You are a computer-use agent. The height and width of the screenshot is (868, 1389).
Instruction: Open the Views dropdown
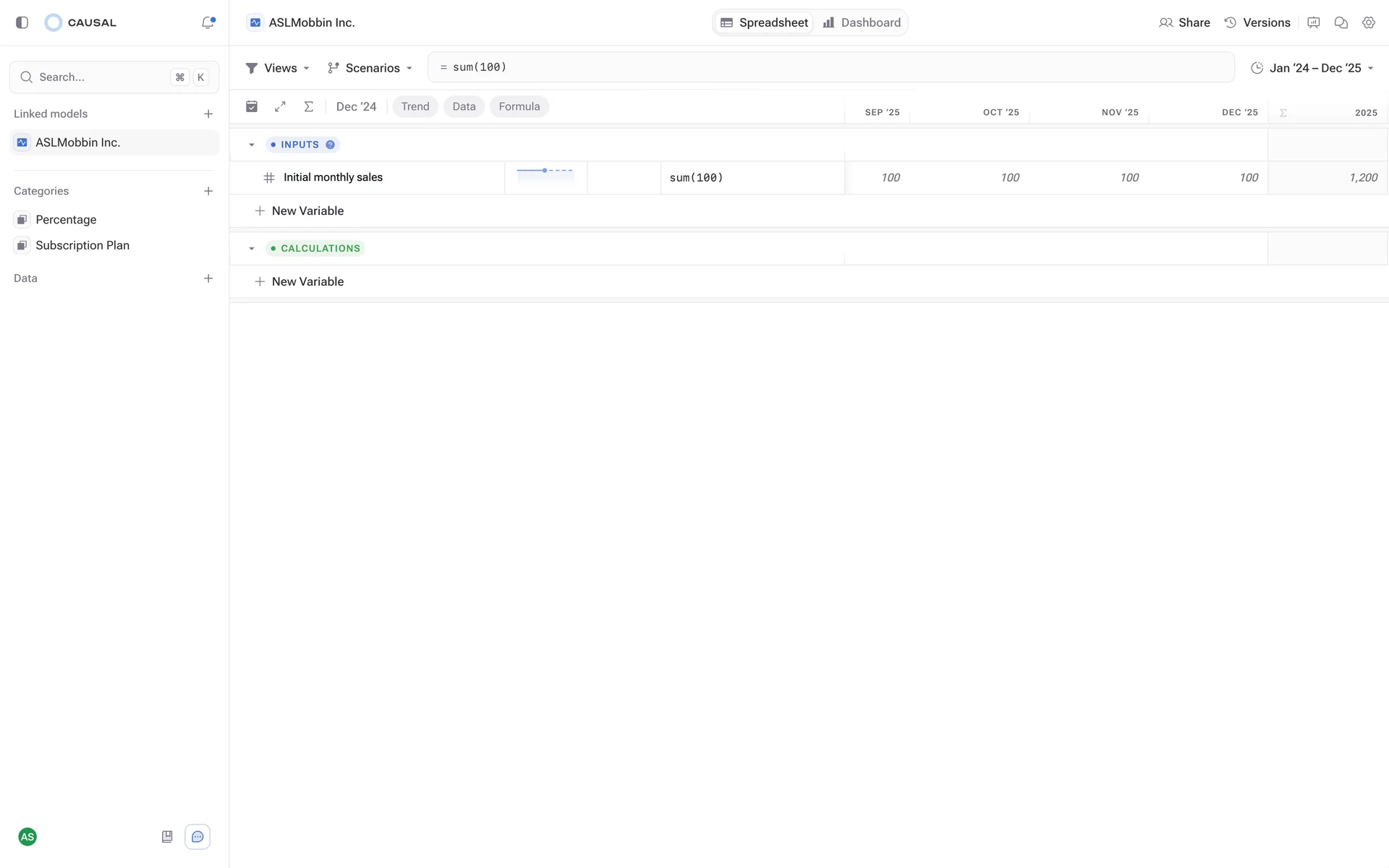(278, 68)
